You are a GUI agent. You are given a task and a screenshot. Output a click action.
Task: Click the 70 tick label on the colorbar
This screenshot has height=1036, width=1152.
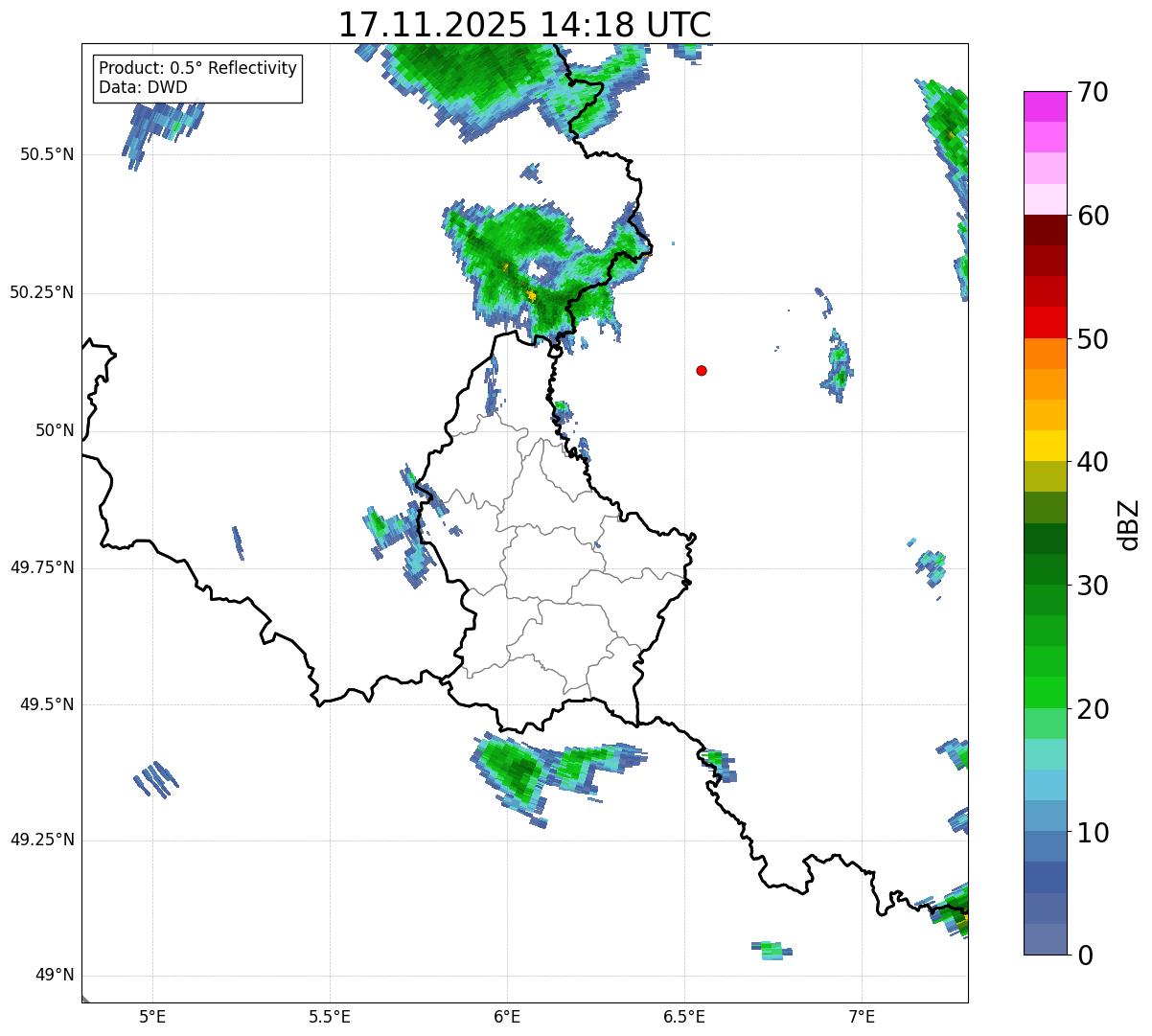(1093, 93)
